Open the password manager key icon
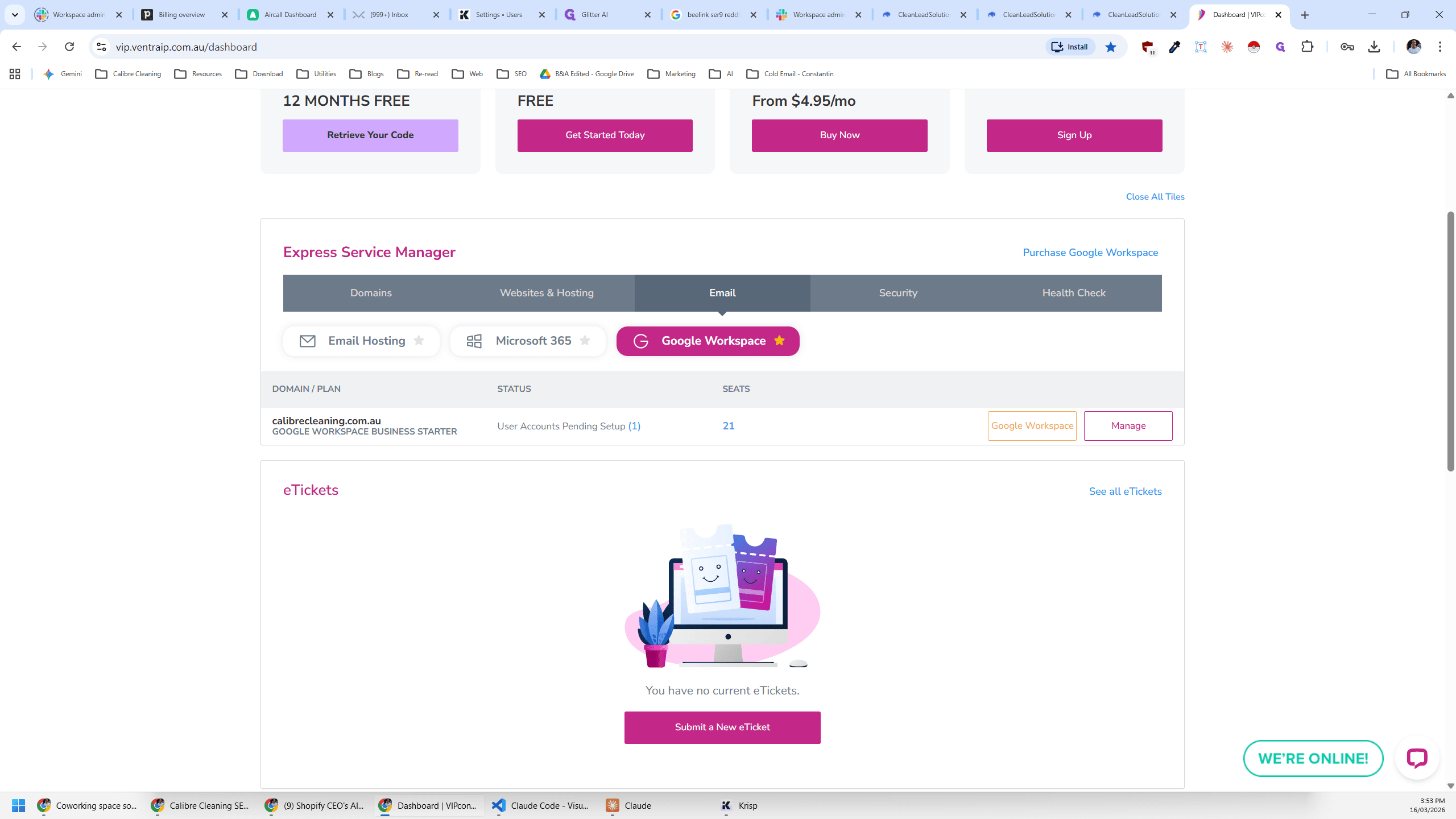Viewport: 1456px width, 819px height. [x=1347, y=47]
